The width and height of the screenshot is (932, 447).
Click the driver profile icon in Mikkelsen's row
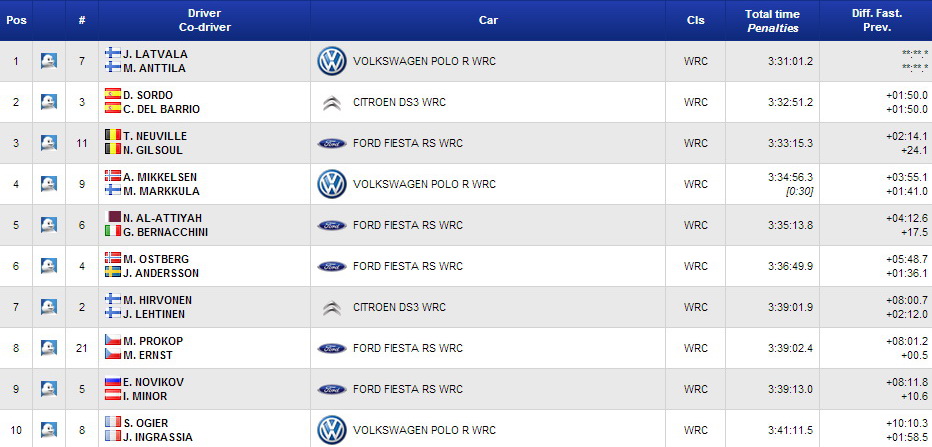[49, 184]
